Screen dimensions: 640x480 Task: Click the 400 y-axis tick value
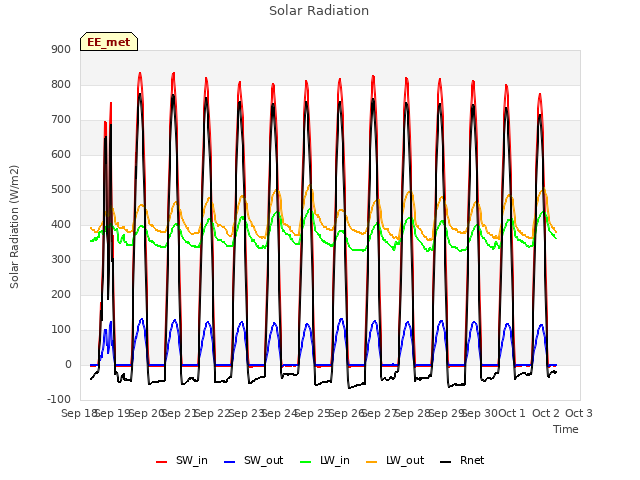coord(61,224)
